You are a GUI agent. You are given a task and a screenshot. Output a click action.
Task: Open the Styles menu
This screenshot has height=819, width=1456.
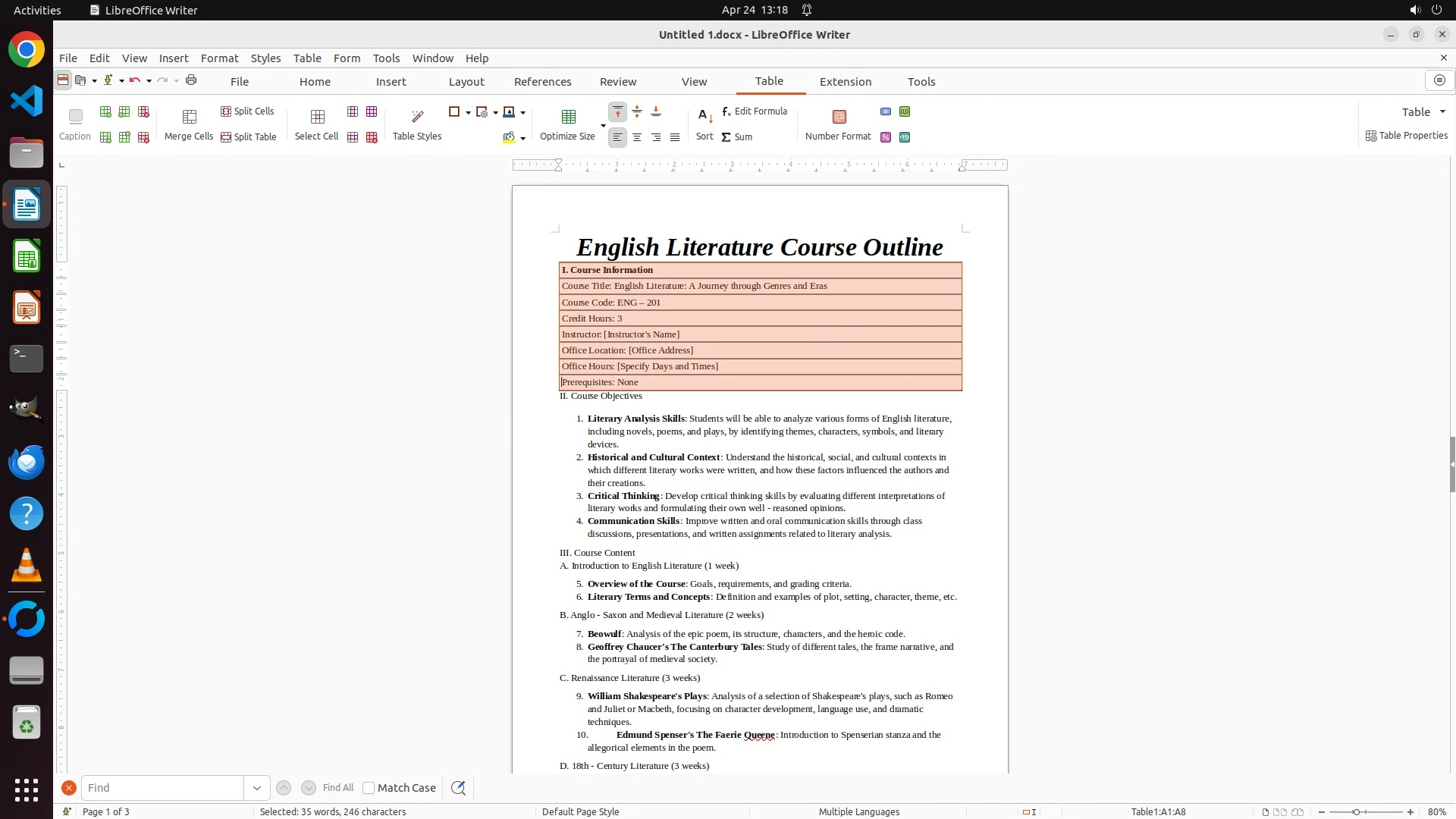pyautogui.click(x=265, y=58)
